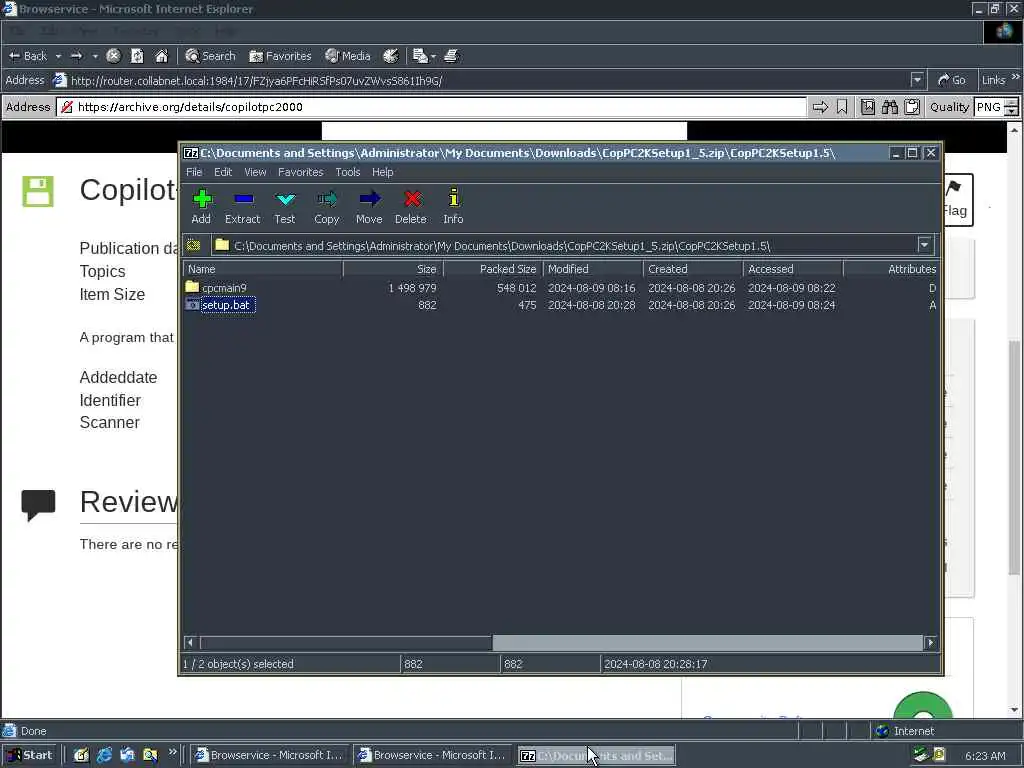The height and width of the screenshot is (768, 1024).
Task: Click the IE Stop button
Action: pos(113,56)
